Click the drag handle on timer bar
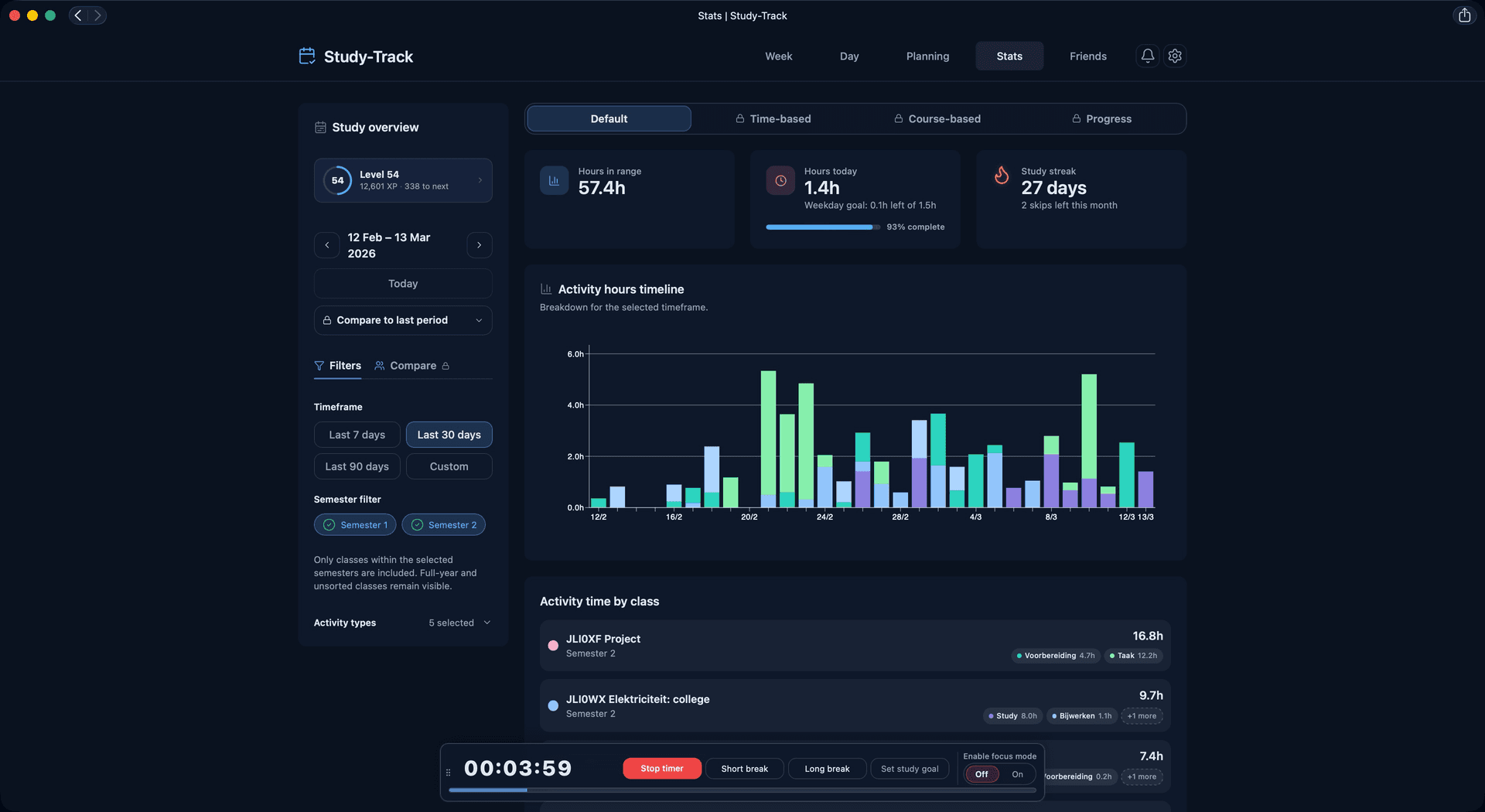1485x812 pixels. tap(449, 772)
